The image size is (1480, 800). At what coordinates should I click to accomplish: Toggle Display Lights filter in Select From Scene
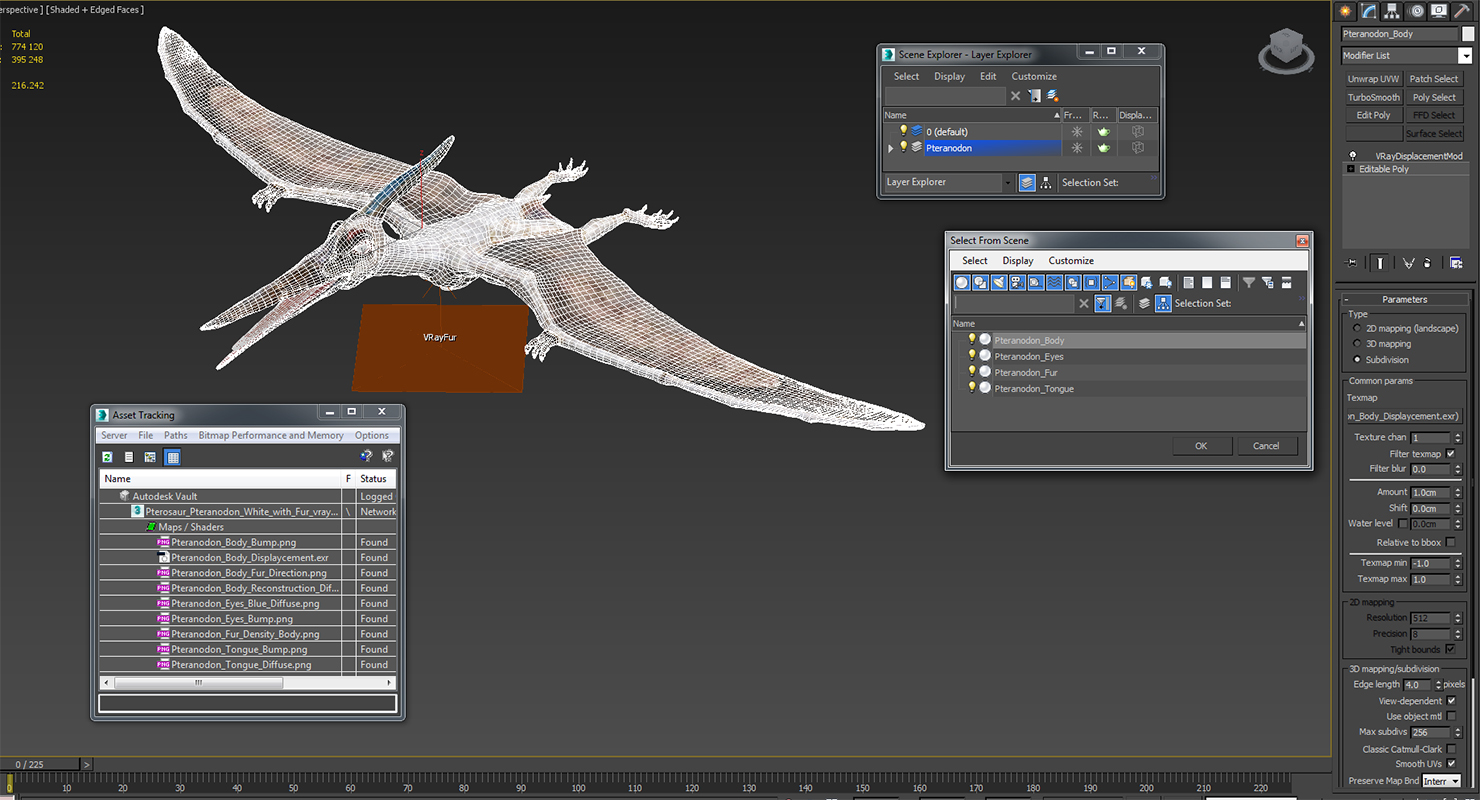pyautogui.click(x=999, y=283)
